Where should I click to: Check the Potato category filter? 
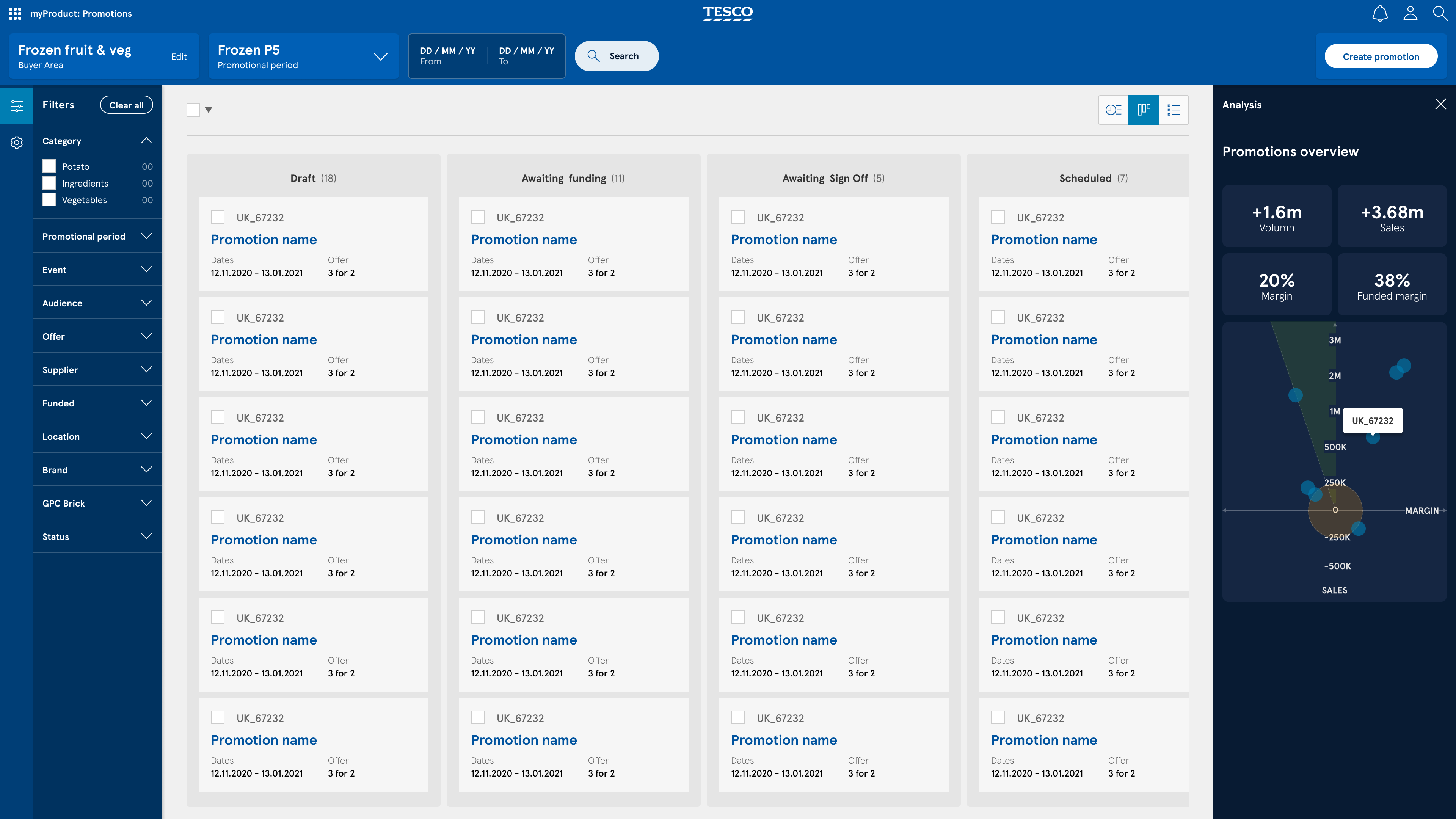tap(49, 166)
